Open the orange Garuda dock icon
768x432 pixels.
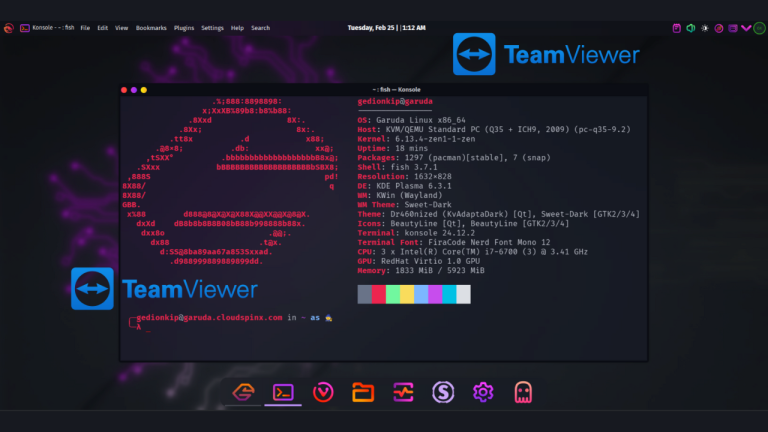tap(243, 392)
